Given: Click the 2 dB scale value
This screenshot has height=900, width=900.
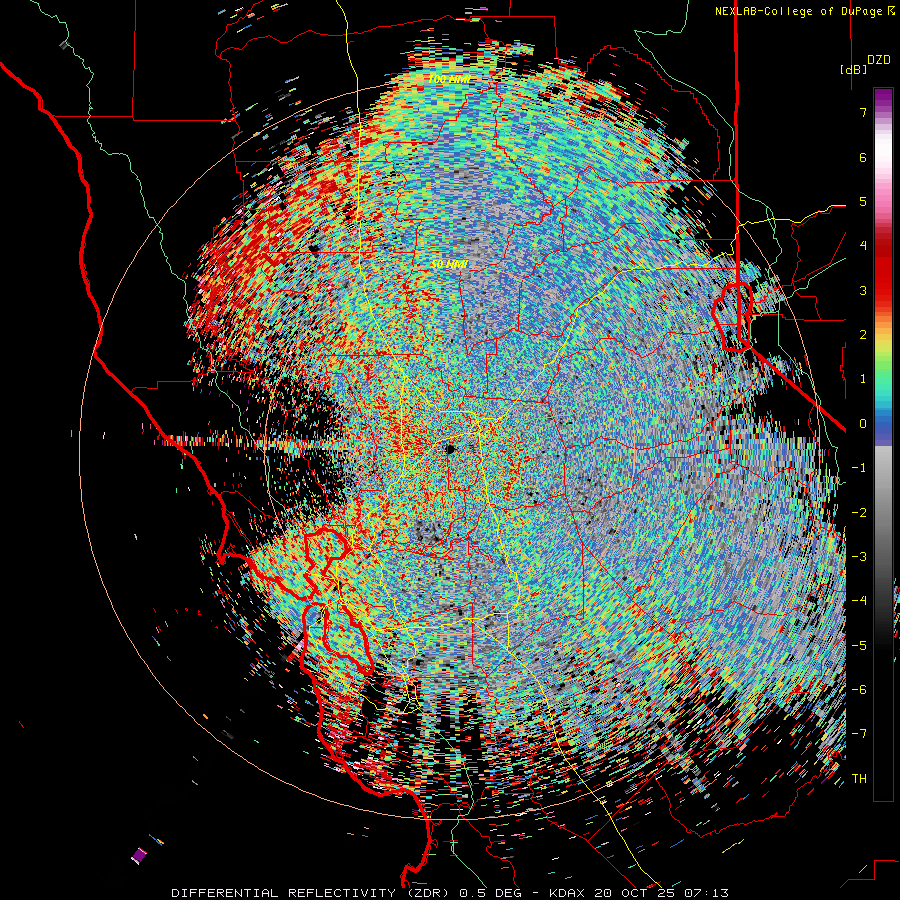Looking at the screenshot, I should tap(863, 335).
